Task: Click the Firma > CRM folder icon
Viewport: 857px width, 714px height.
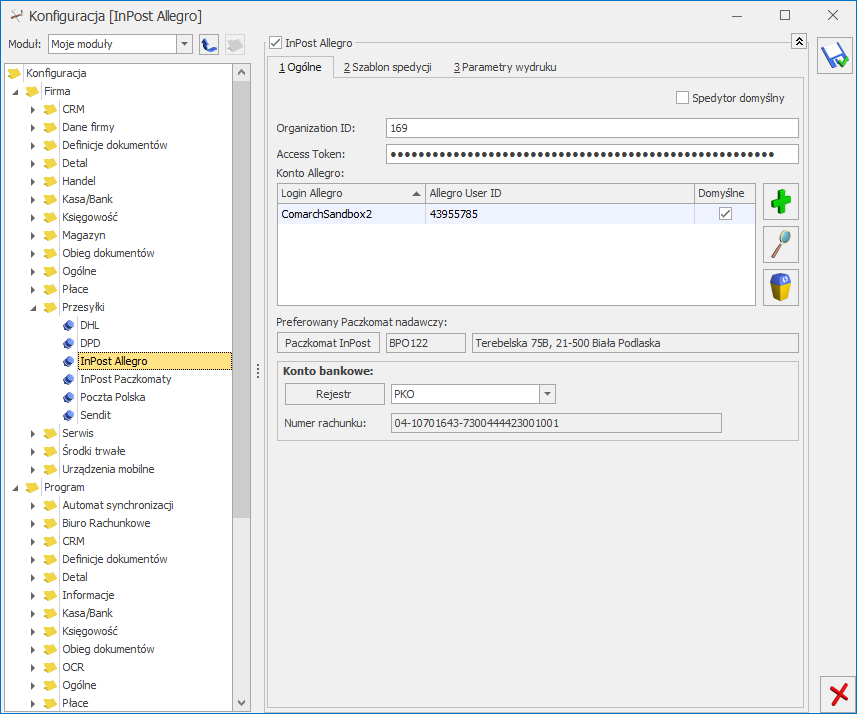Action: 50,109
